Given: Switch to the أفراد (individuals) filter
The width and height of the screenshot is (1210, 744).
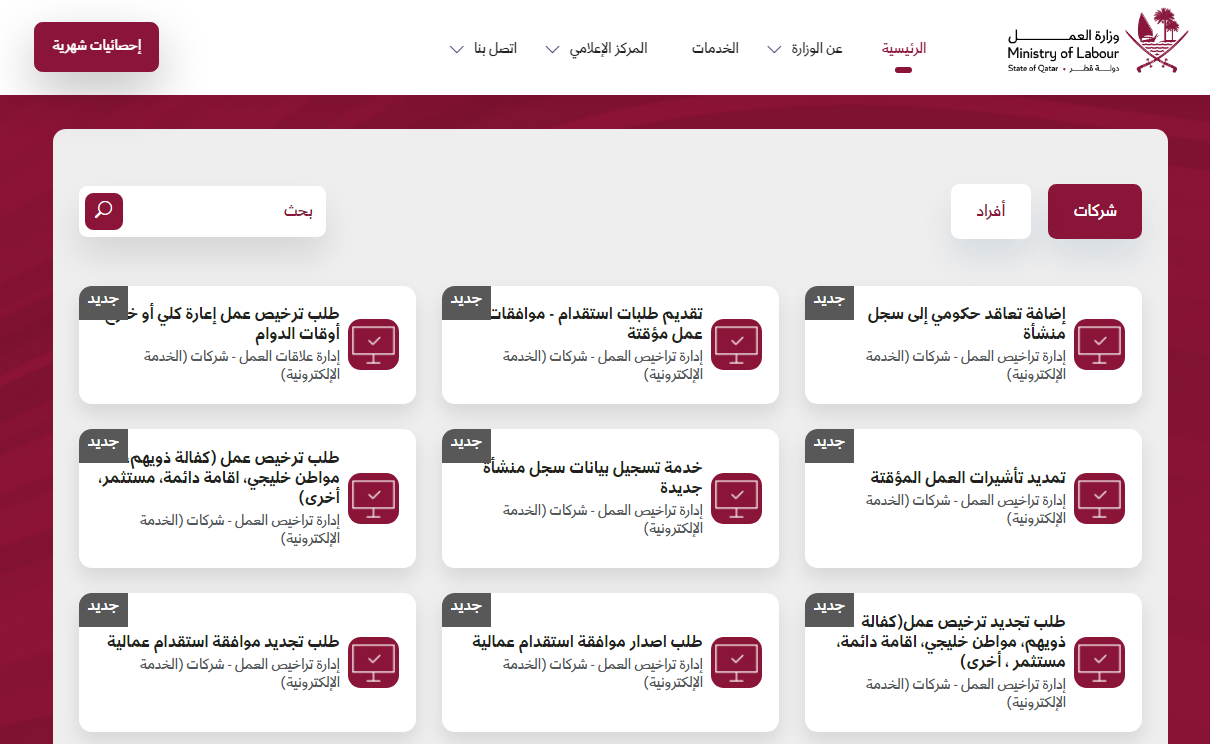Looking at the screenshot, I should 990,211.
